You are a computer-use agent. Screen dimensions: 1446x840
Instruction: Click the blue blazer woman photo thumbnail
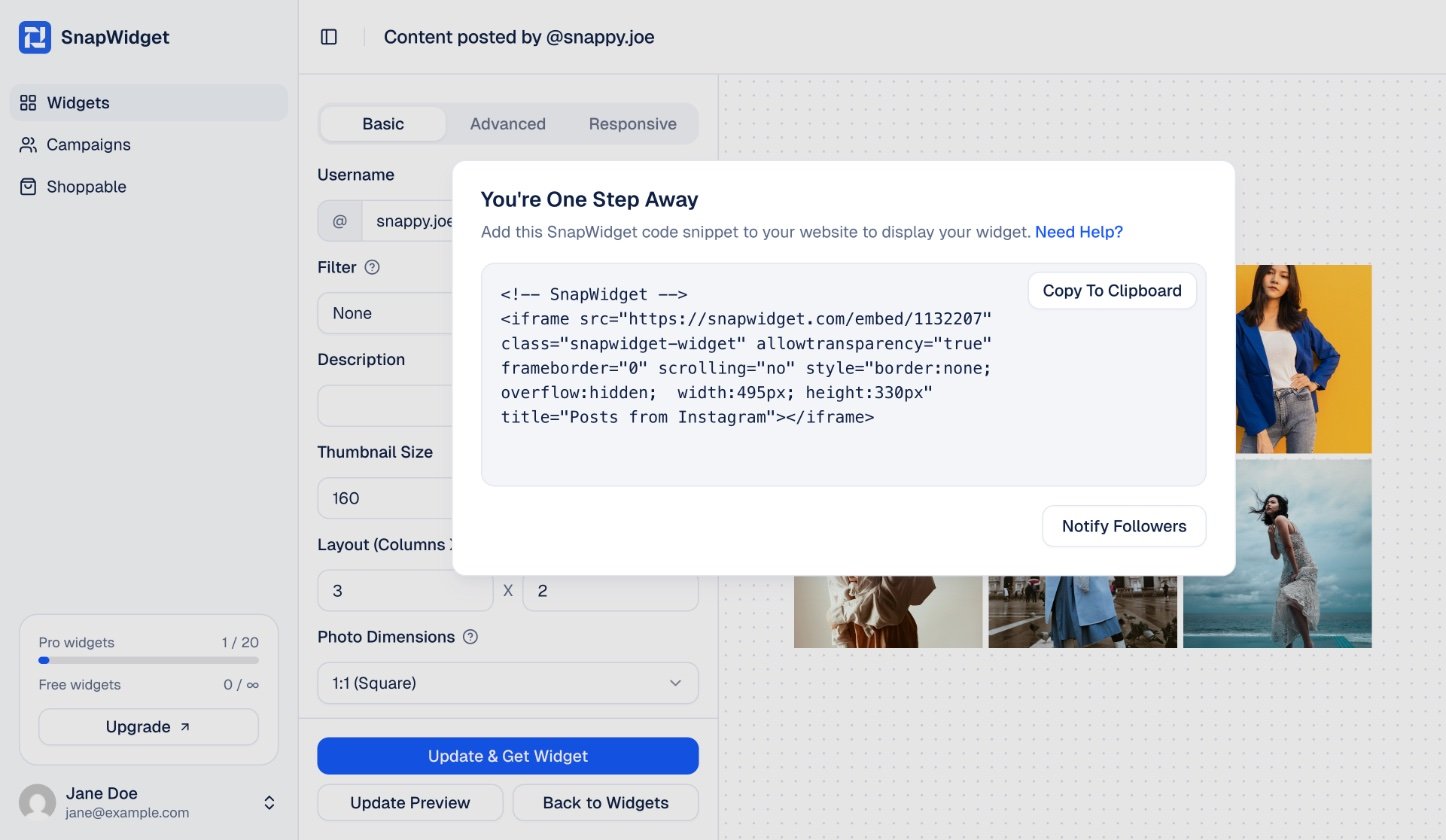click(x=1303, y=359)
